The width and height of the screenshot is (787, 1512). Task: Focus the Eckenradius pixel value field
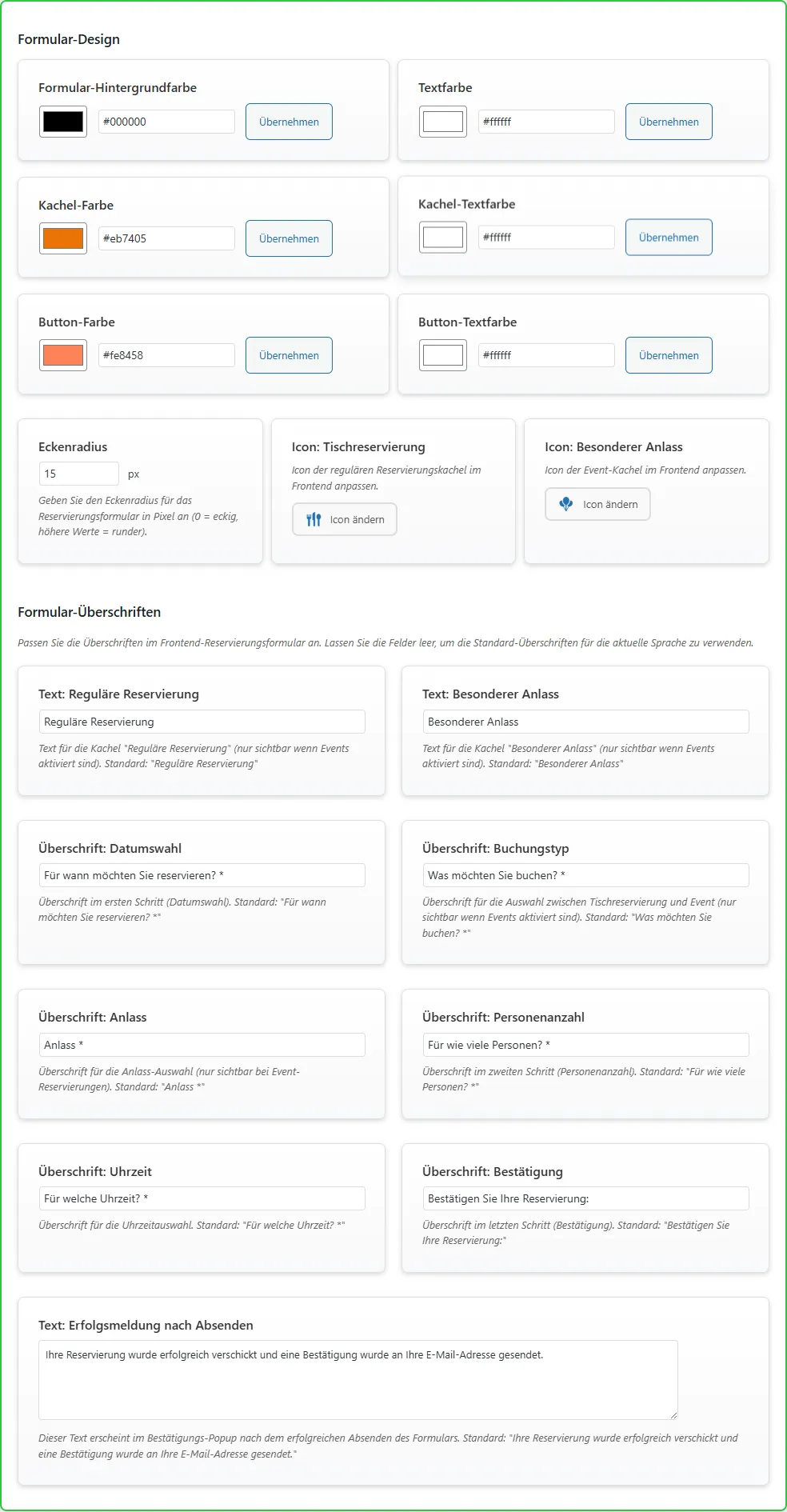[78, 474]
